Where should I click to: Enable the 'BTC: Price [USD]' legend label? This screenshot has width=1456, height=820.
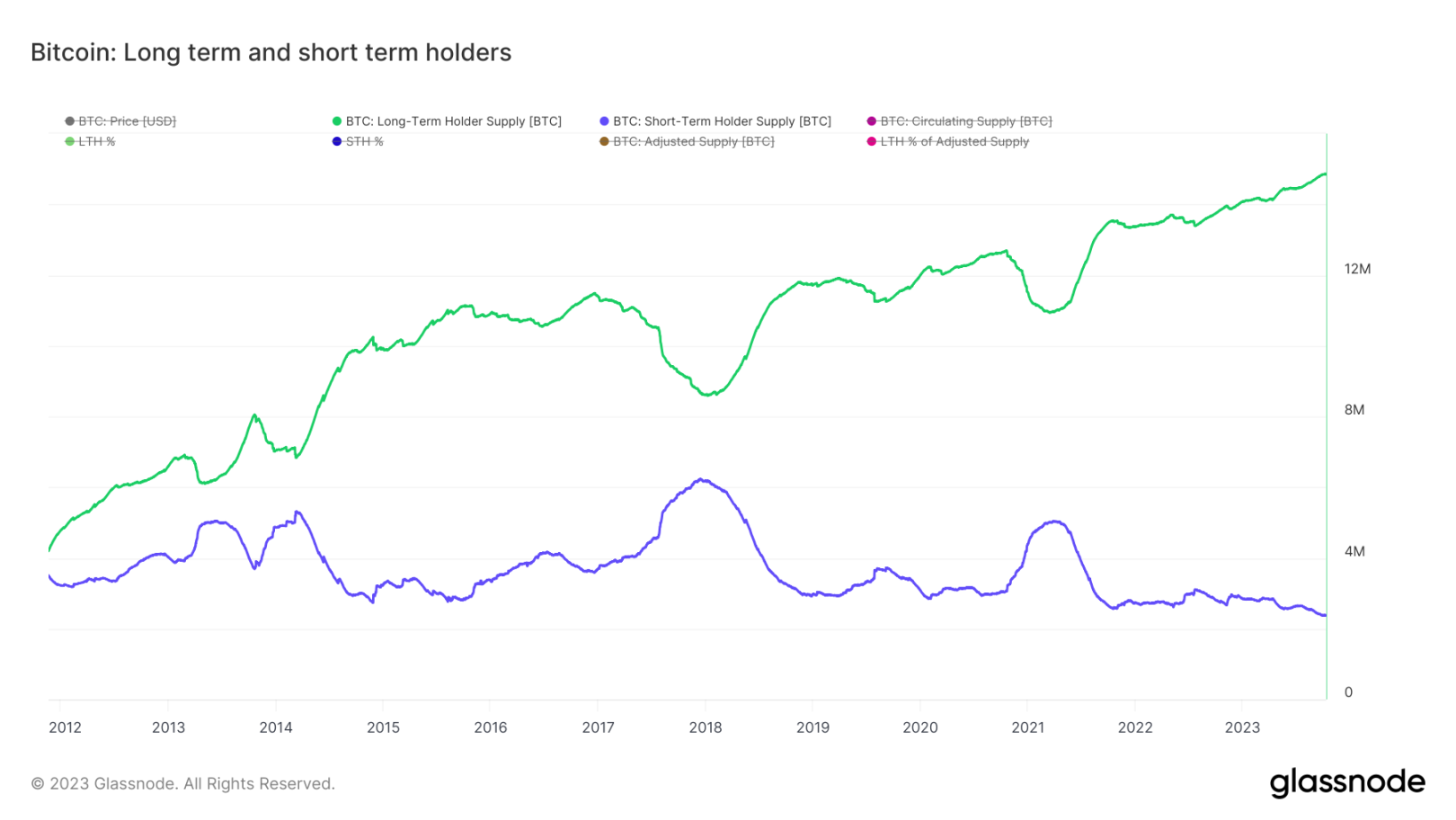coord(127,121)
